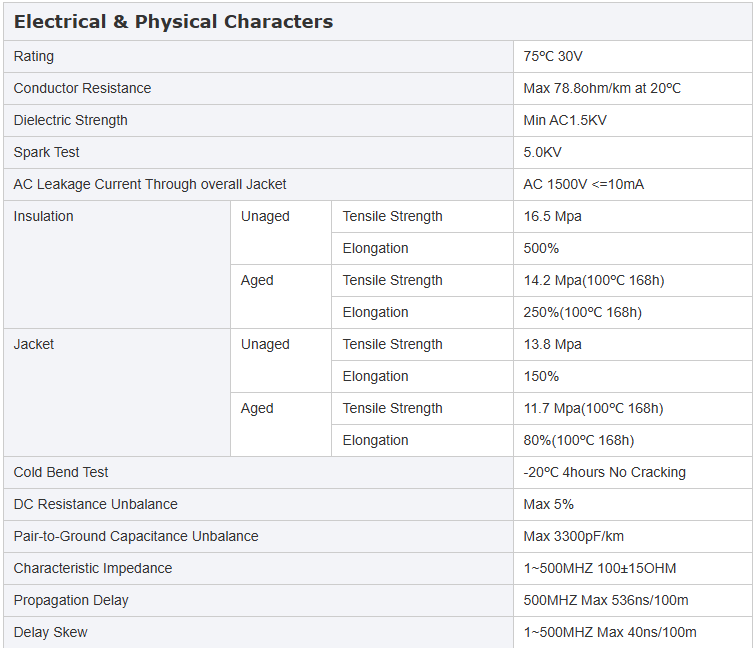Select the Cold Bend Test label
The width and height of the screenshot is (754, 648).
[x=61, y=472]
